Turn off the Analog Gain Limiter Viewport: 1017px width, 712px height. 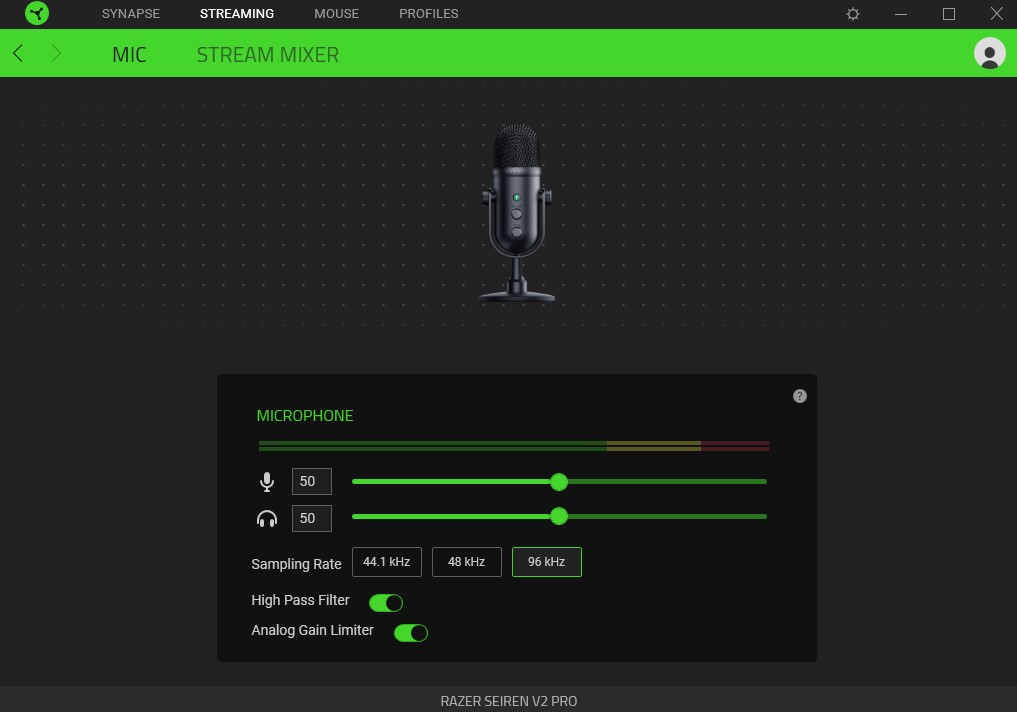coord(411,632)
